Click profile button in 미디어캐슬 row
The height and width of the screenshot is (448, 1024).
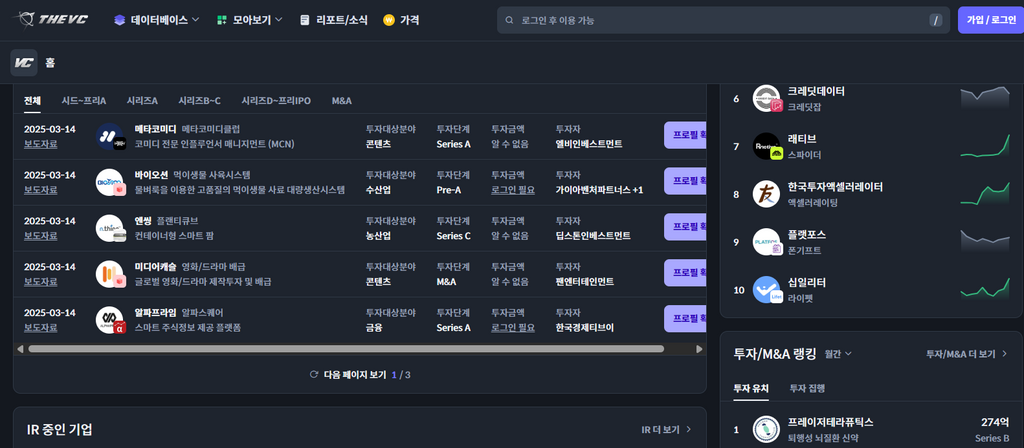pyautogui.click(x=685, y=272)
